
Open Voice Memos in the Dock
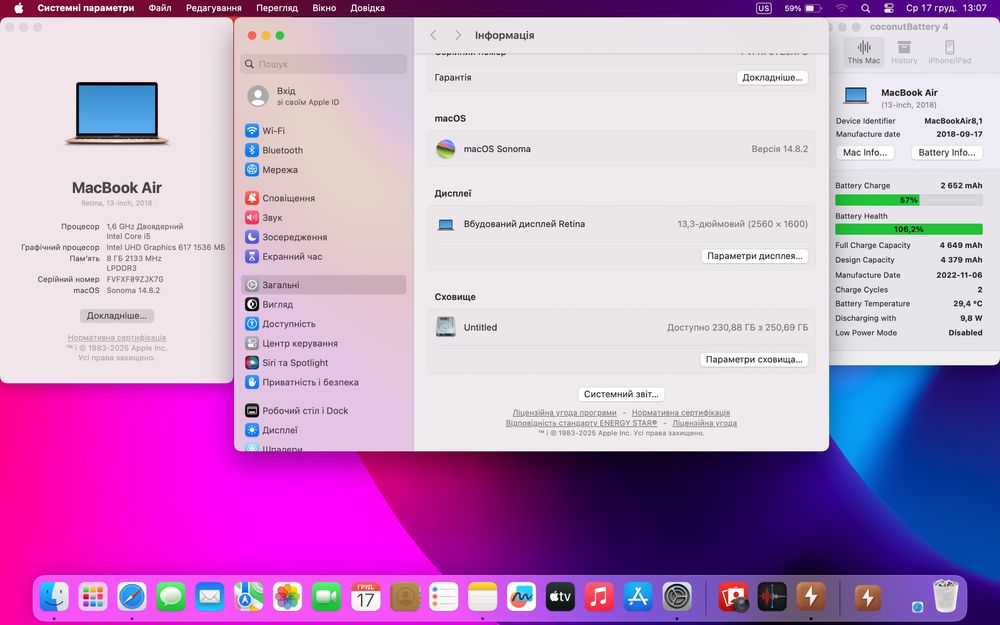pos(772,598)
